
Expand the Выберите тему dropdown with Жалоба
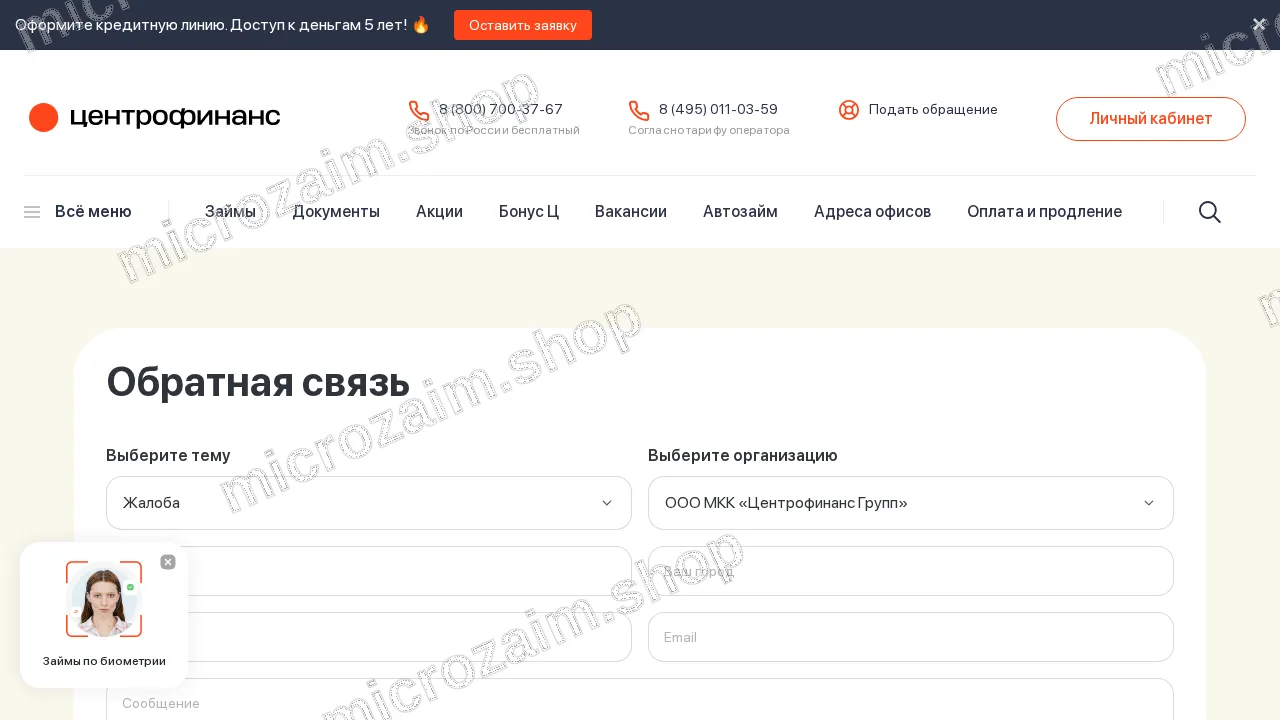click(x=369, y=503)
